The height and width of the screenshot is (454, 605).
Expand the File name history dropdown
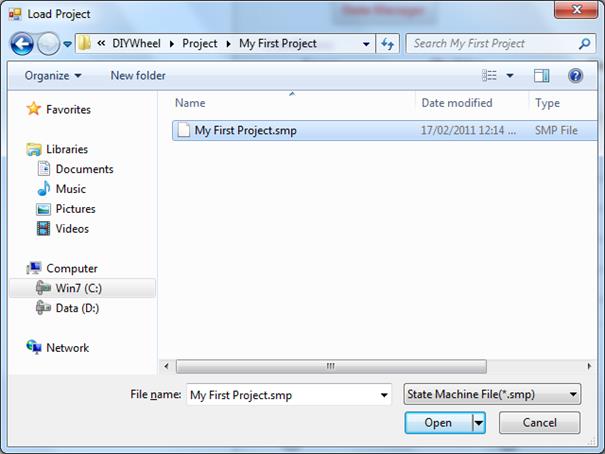pos(385,396)
